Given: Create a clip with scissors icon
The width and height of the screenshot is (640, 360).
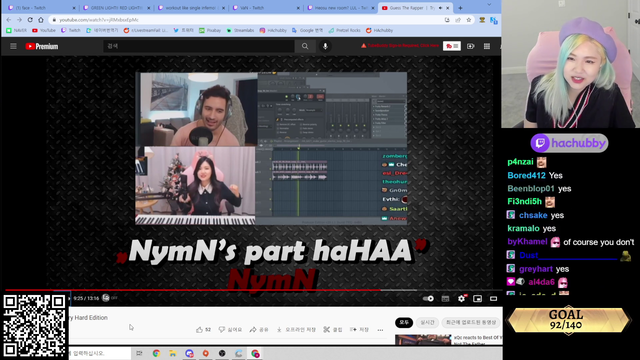Looking at the screenshot, I should pos(333,329).
